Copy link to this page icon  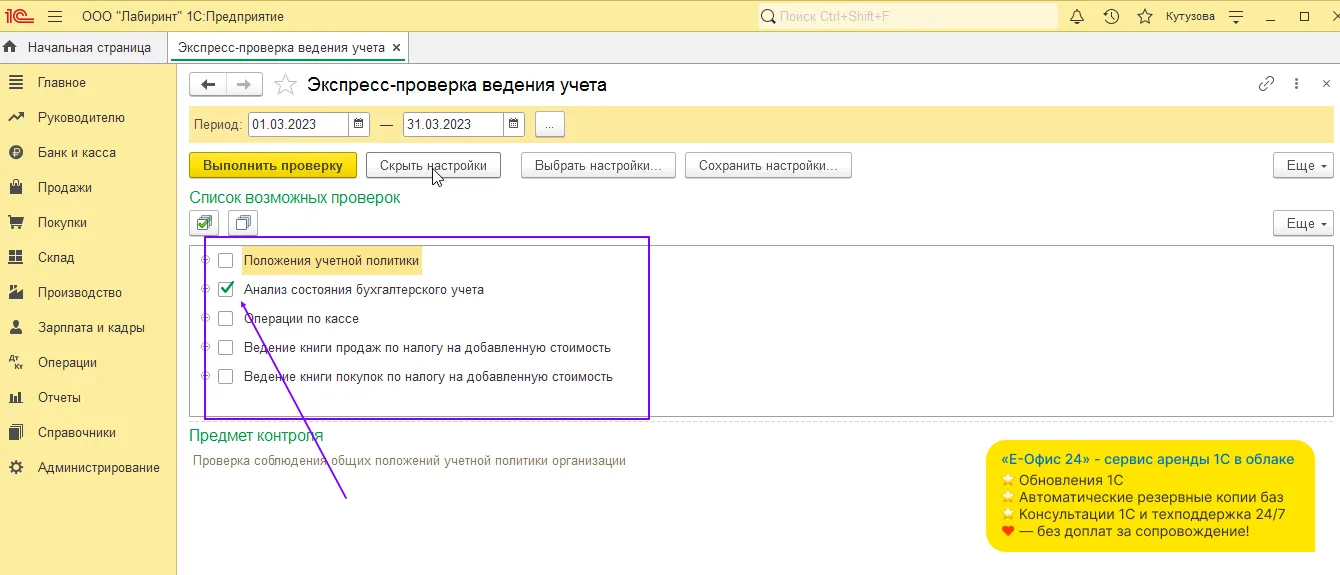1266,85
